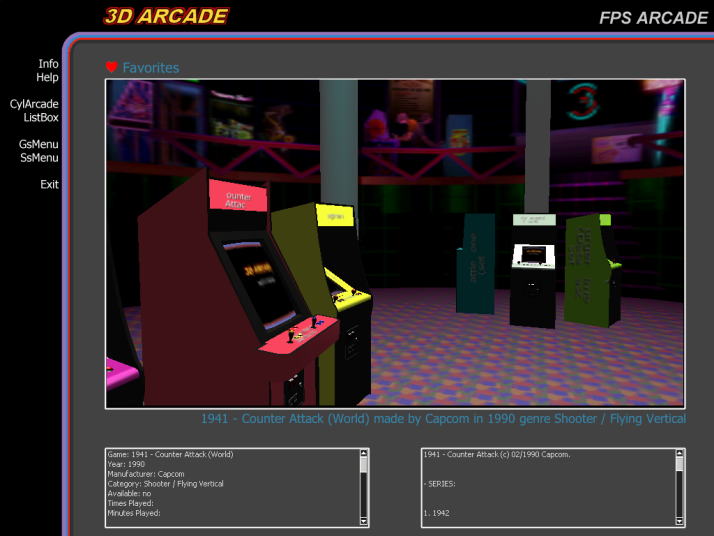Click the FPS ARCADE title
The height and width of the screenshot is (536, 714).
(x=653, y=18)
